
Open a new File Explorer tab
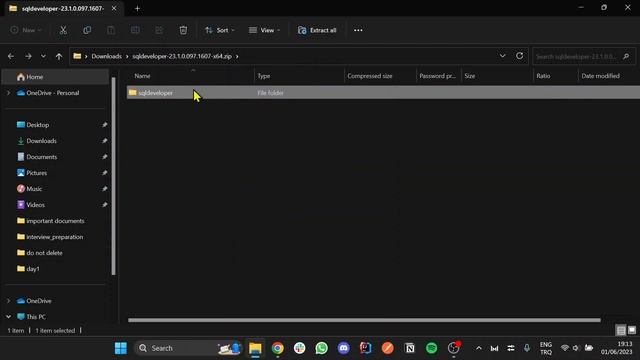click(137, 8)
